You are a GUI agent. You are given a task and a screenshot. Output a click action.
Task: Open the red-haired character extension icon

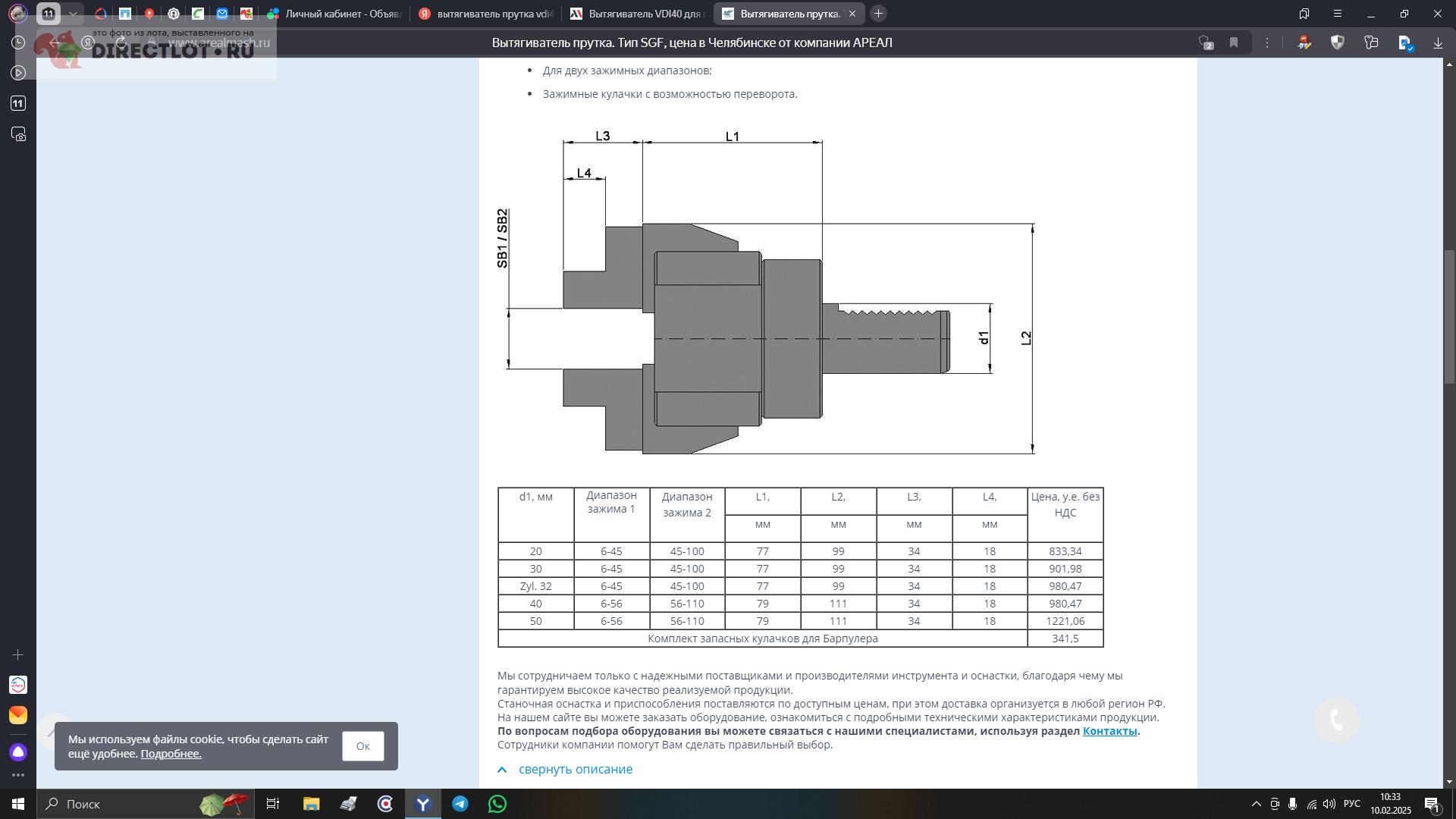coord(1304,42)
